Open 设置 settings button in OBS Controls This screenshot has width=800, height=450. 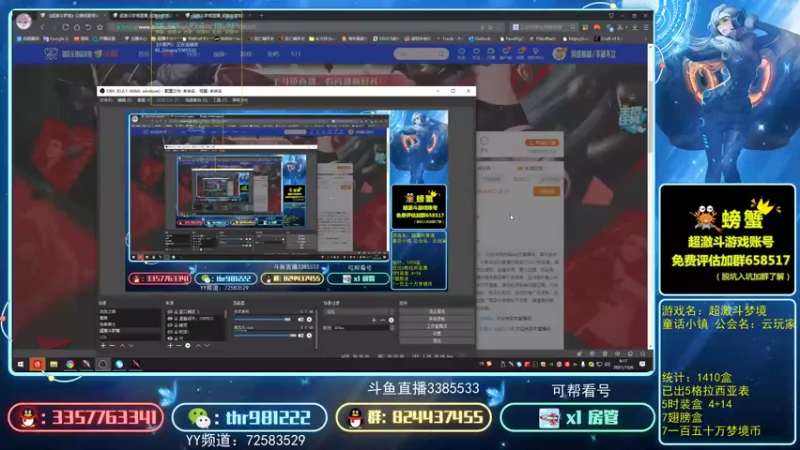point(437,334)
